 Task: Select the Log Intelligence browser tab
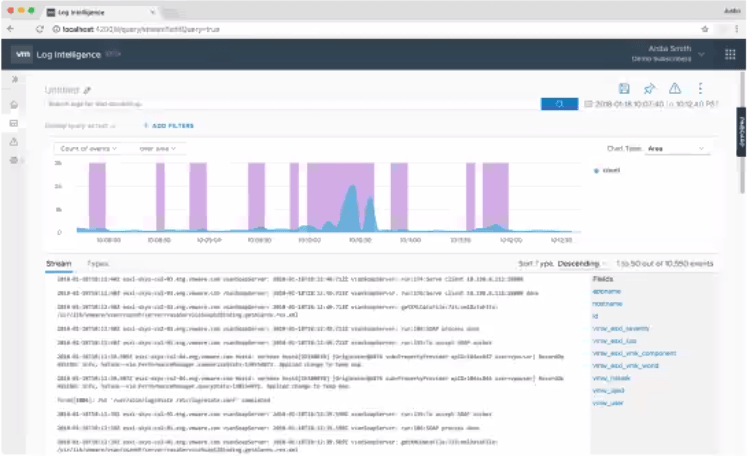pos(100,12)
